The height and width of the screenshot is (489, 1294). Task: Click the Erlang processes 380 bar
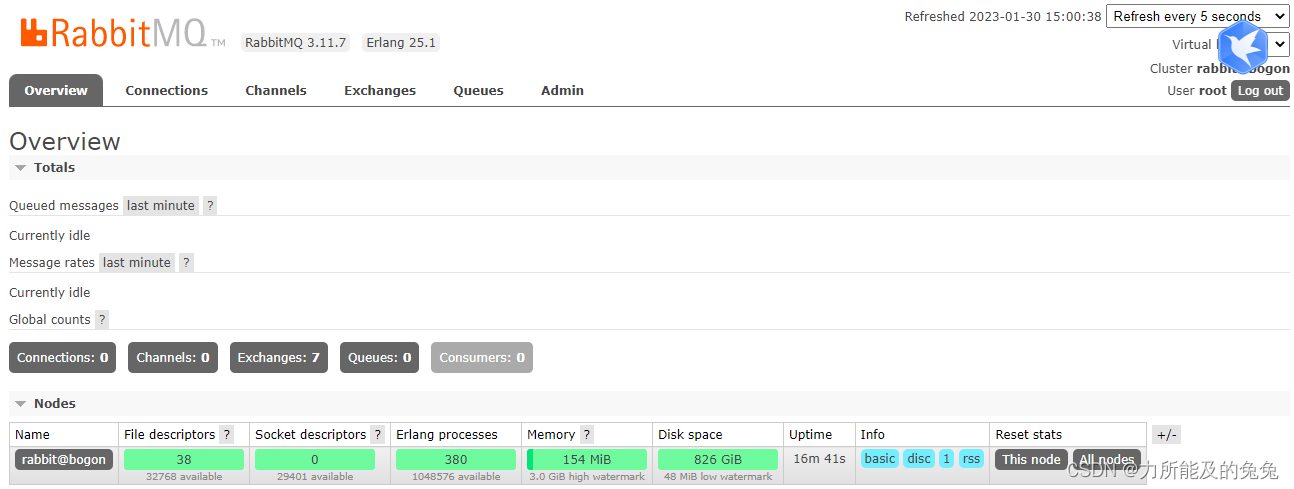[x=456, y=459]
